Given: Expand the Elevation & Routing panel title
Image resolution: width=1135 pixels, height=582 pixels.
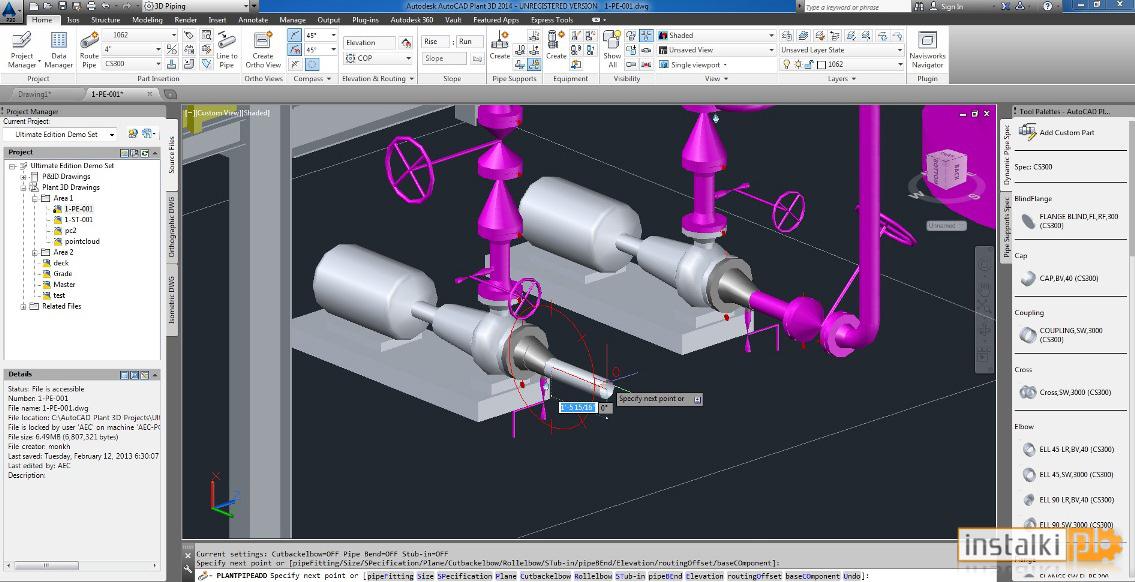Looking at the screenshot, I should [x=377, y=79].
